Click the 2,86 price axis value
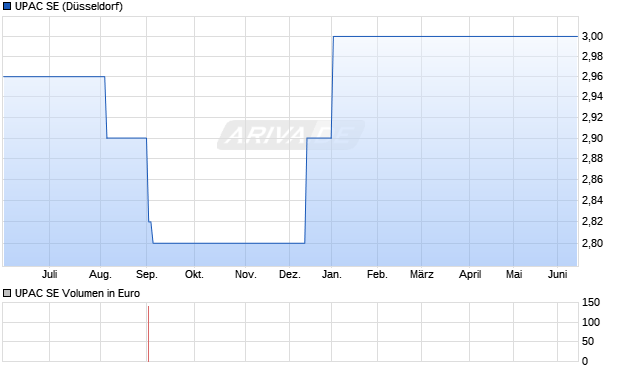Image resolution: width=620 pixels, height=371 pixels. click(x=593, y=180)
